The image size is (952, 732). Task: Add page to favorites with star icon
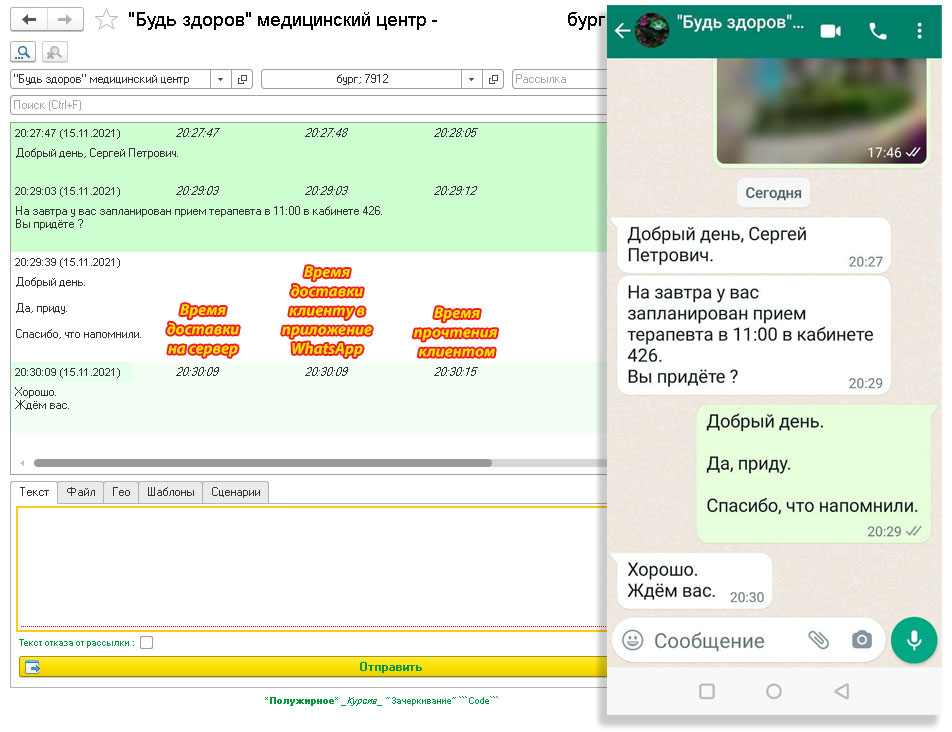point(106,19)
